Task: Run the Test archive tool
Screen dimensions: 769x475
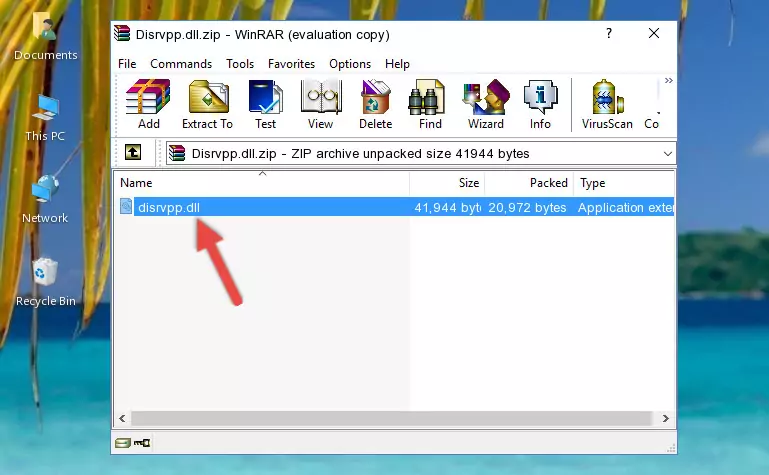Action: click(x=265, y=104)
